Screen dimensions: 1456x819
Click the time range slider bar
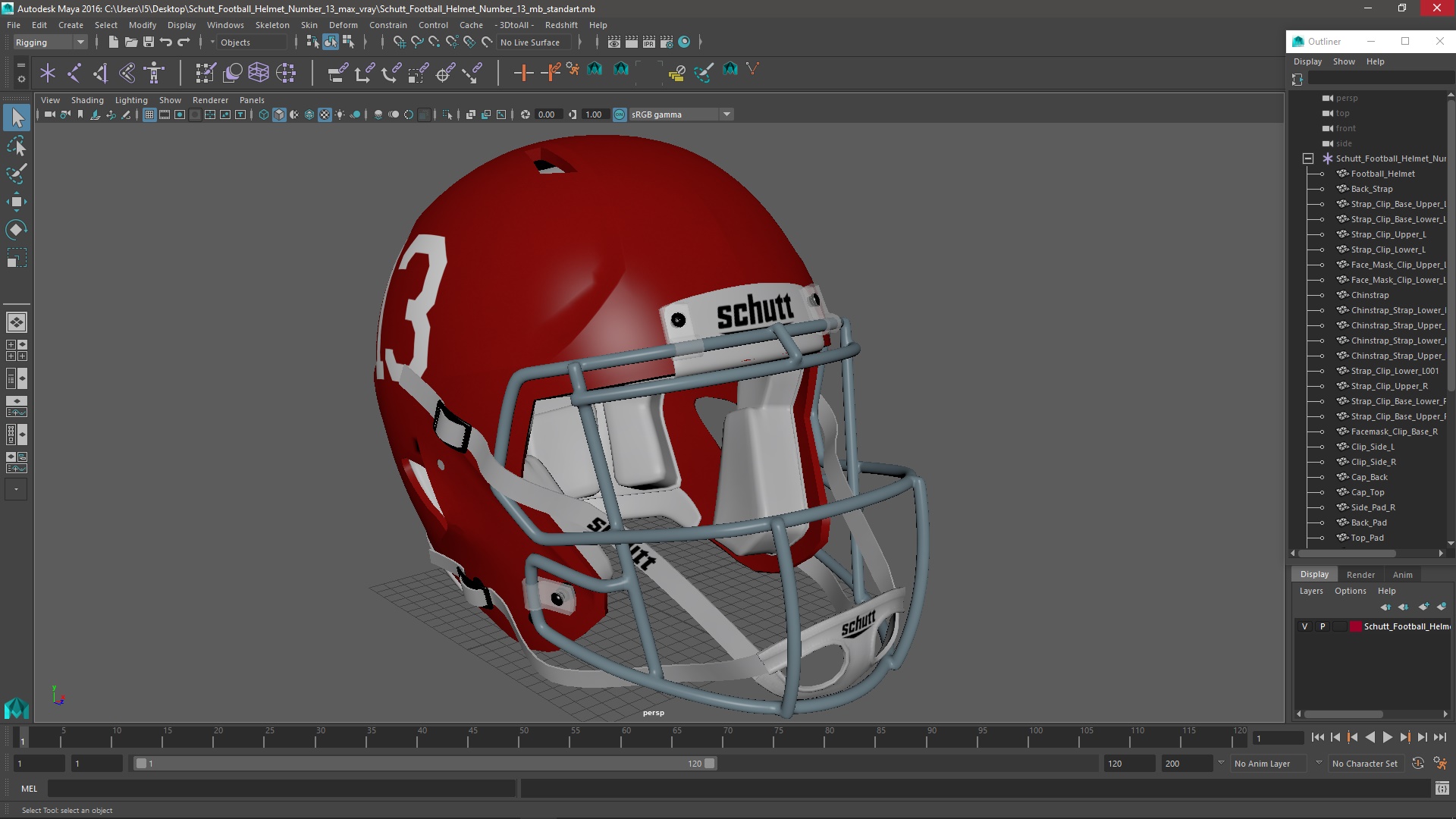coord(425,764)
